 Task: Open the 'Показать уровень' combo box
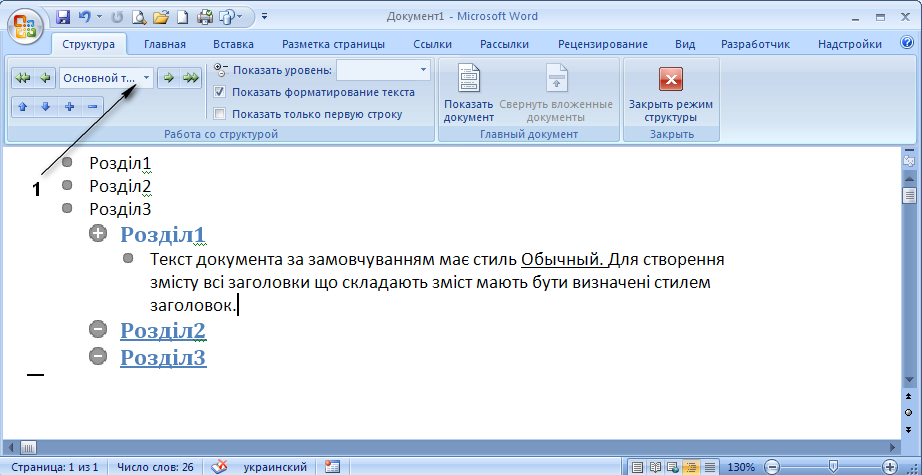click(x=383, y=70)
